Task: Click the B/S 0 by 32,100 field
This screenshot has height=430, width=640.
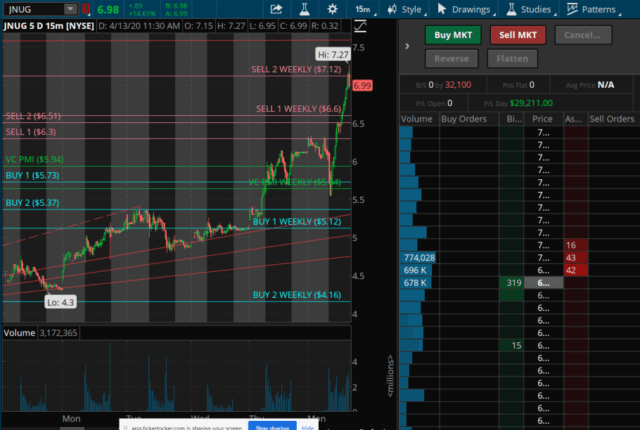Action: click(x=443, y=85)
